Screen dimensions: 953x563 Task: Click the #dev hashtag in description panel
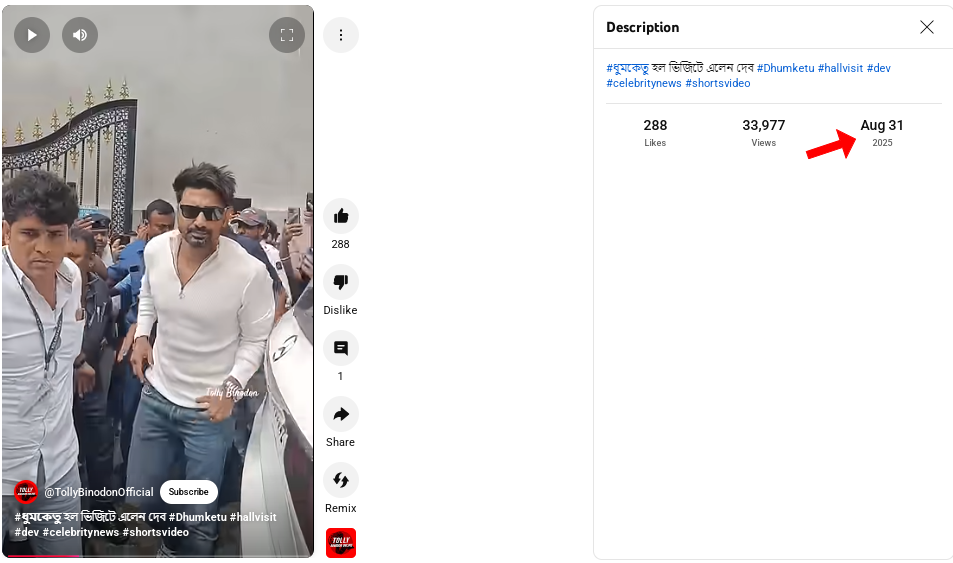click(x=878, y=68)
